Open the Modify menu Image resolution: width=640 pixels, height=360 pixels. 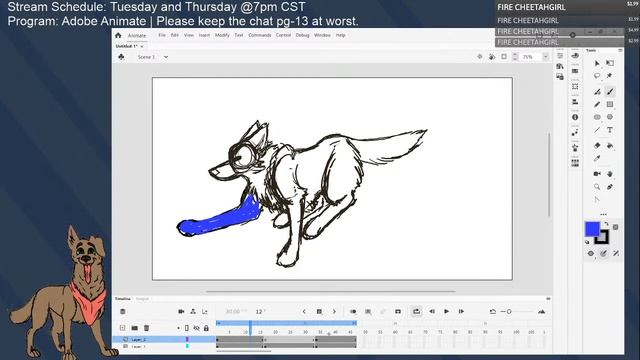(222, 36)
